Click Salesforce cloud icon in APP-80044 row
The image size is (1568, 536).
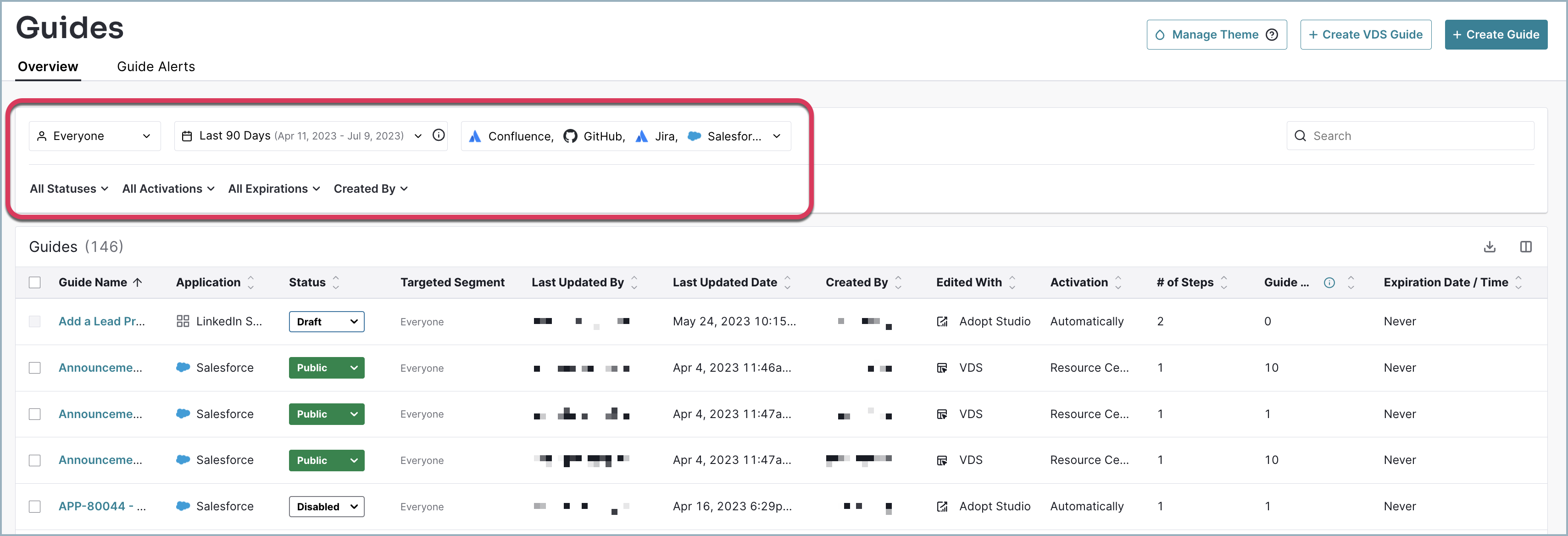pyautogui.click(x=183, y=506)
